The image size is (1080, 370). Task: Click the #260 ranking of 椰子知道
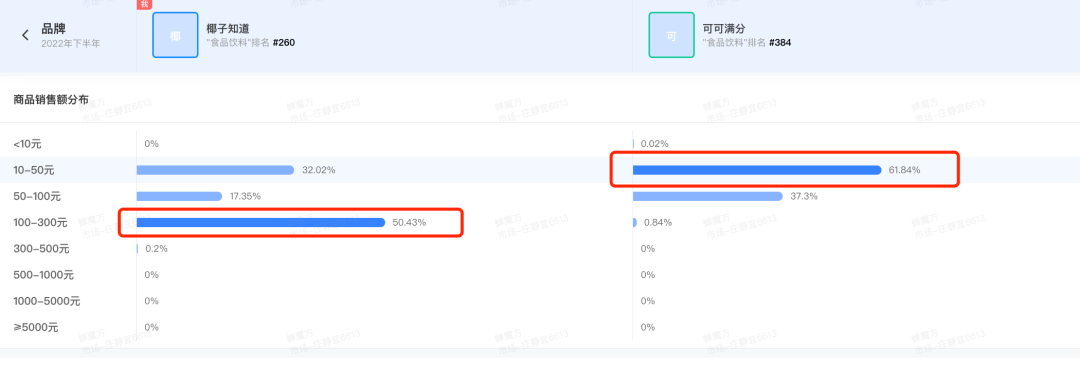[x=284, y=43]
